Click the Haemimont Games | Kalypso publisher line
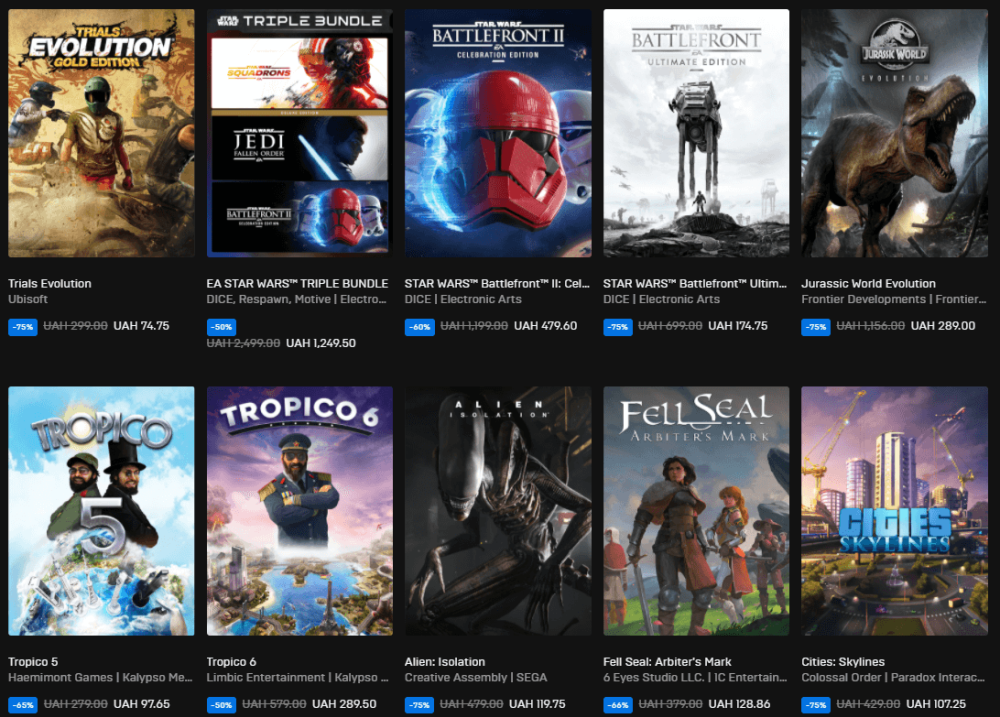Screen dimensions: 1000x717 click(x=100, y=677)
